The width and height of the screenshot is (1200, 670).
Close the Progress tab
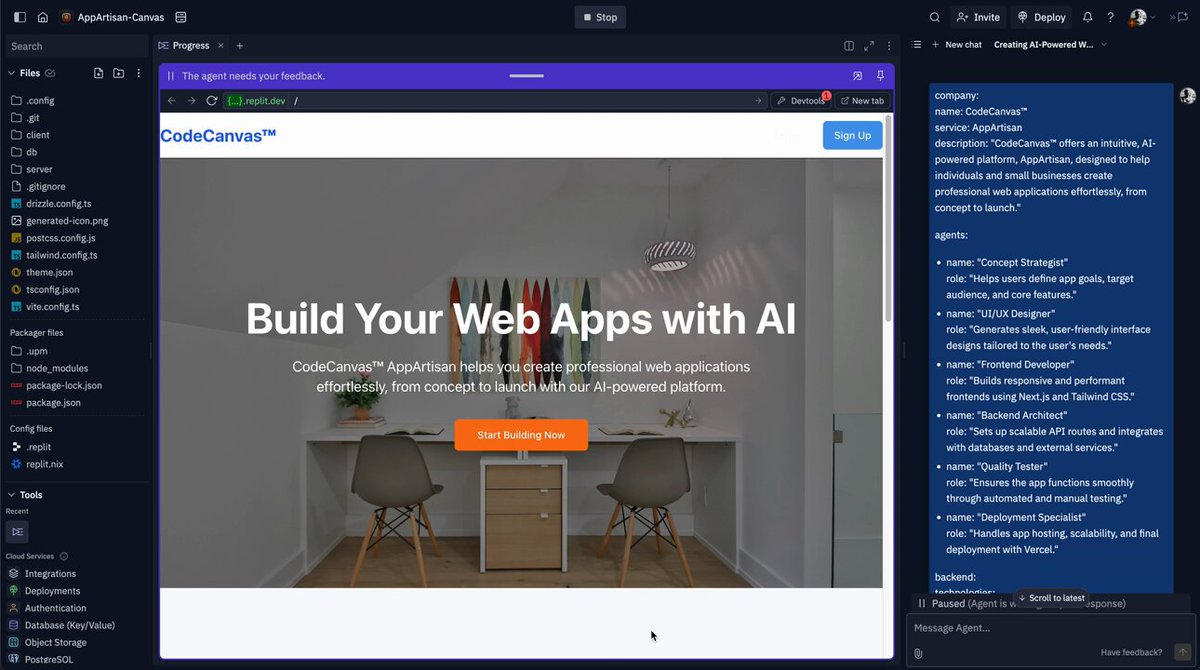click(221, 45)
